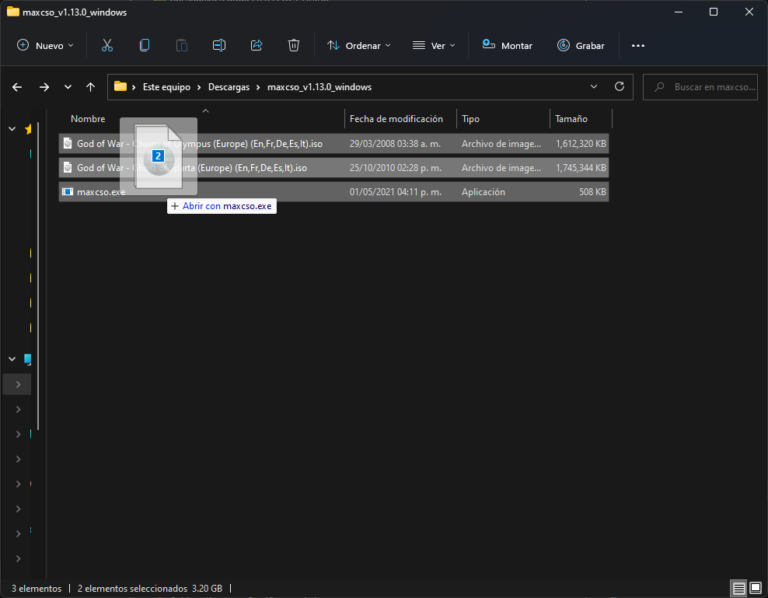
Task: Sort files by Tamaño column header
Action: 571,119
